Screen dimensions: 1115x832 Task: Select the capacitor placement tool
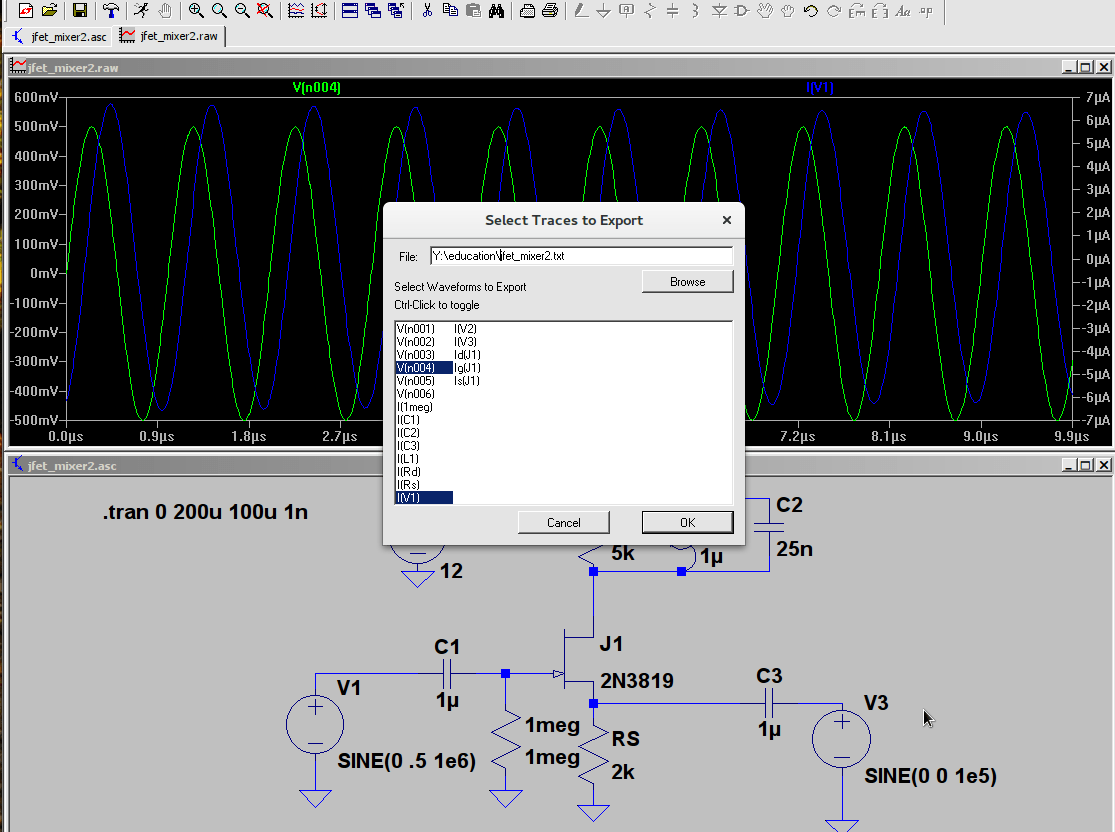click(671, 13)
